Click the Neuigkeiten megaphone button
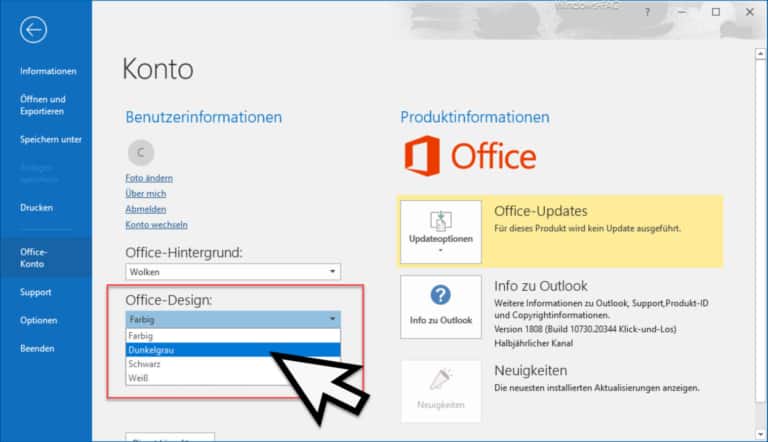Viewport: 768px width, 442px height. [x=441, y=392]
